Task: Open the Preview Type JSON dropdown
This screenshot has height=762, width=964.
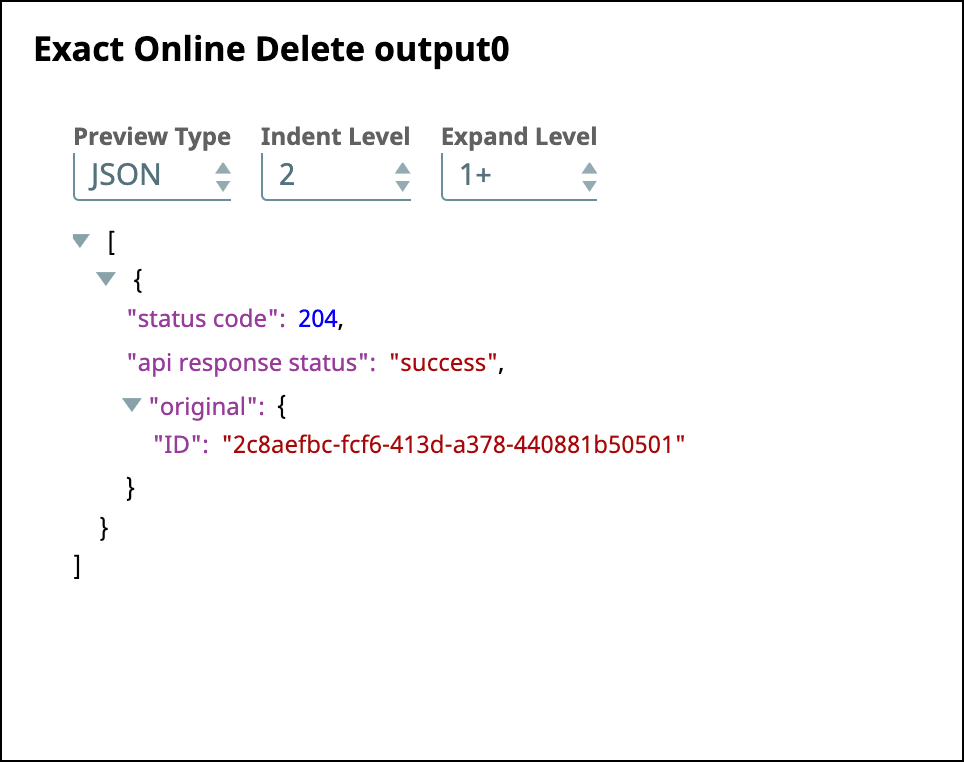Action: point(152,176)
